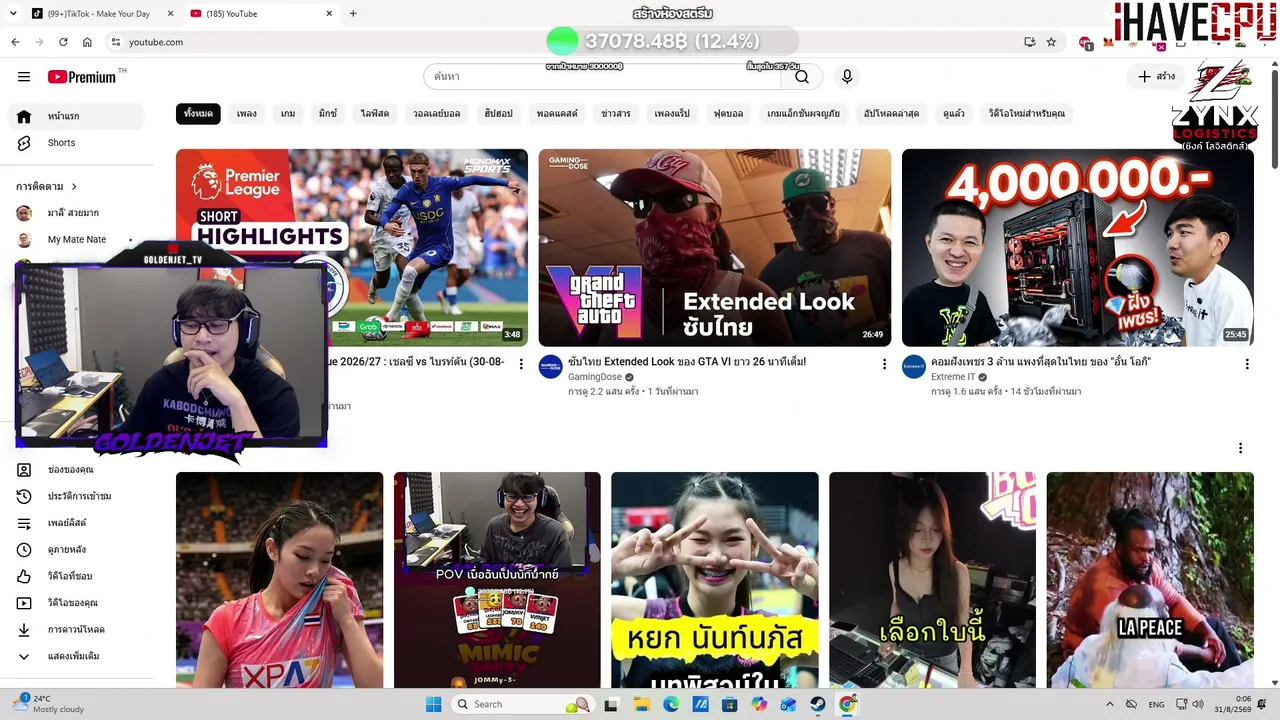Screen dimensions: 1280x720
Task: Select the เพลงแร็ป filter chip
Action: pos(672,114)
